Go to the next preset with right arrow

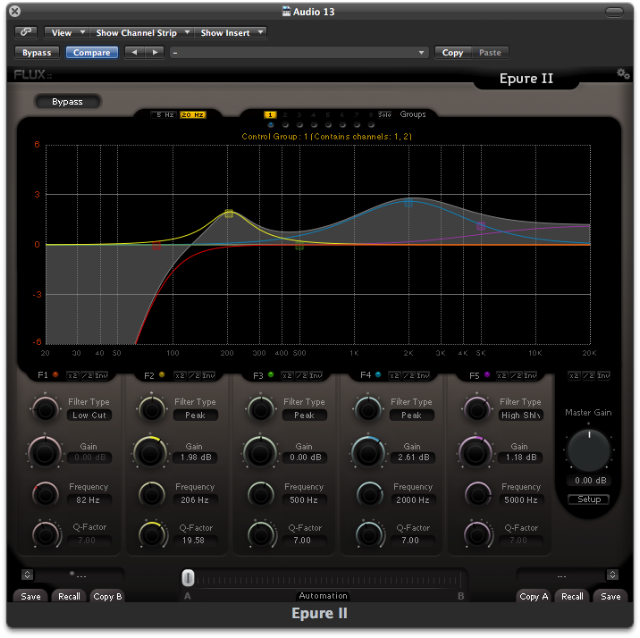(x=155, y=52)
